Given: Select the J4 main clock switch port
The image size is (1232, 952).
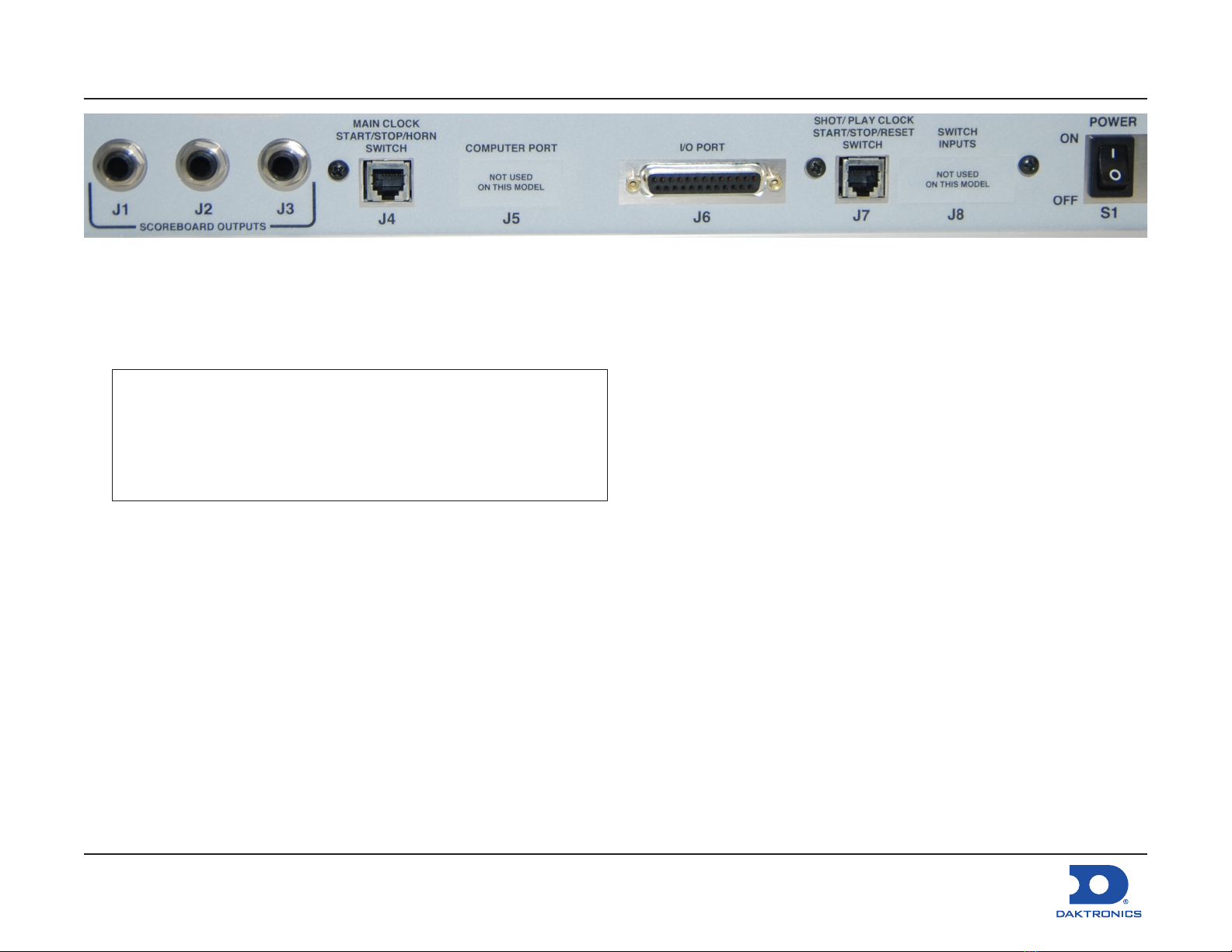Looking at the screenshot, I should coord(386,182).
